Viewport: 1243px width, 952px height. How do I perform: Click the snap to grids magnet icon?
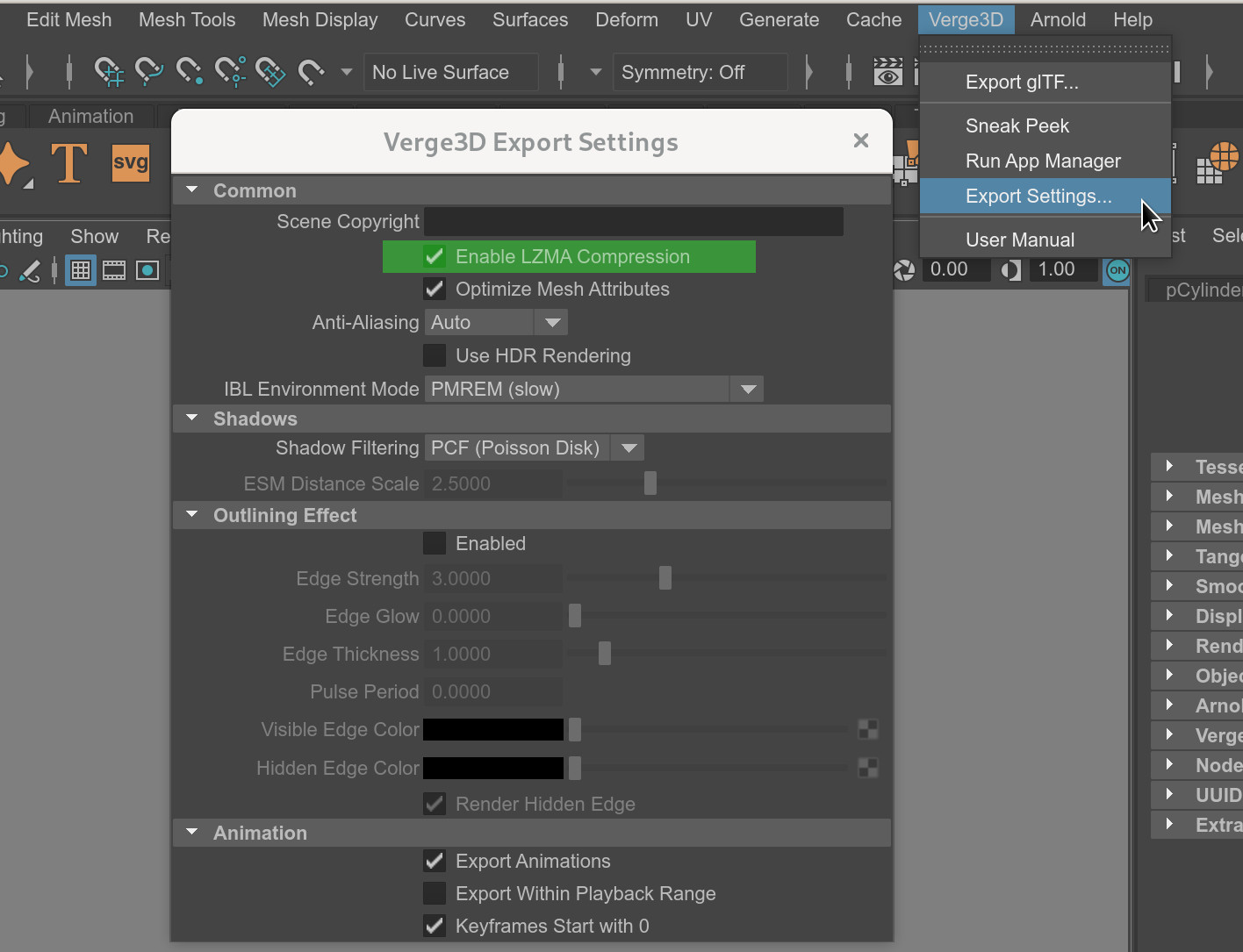click(x=109, y=72)
